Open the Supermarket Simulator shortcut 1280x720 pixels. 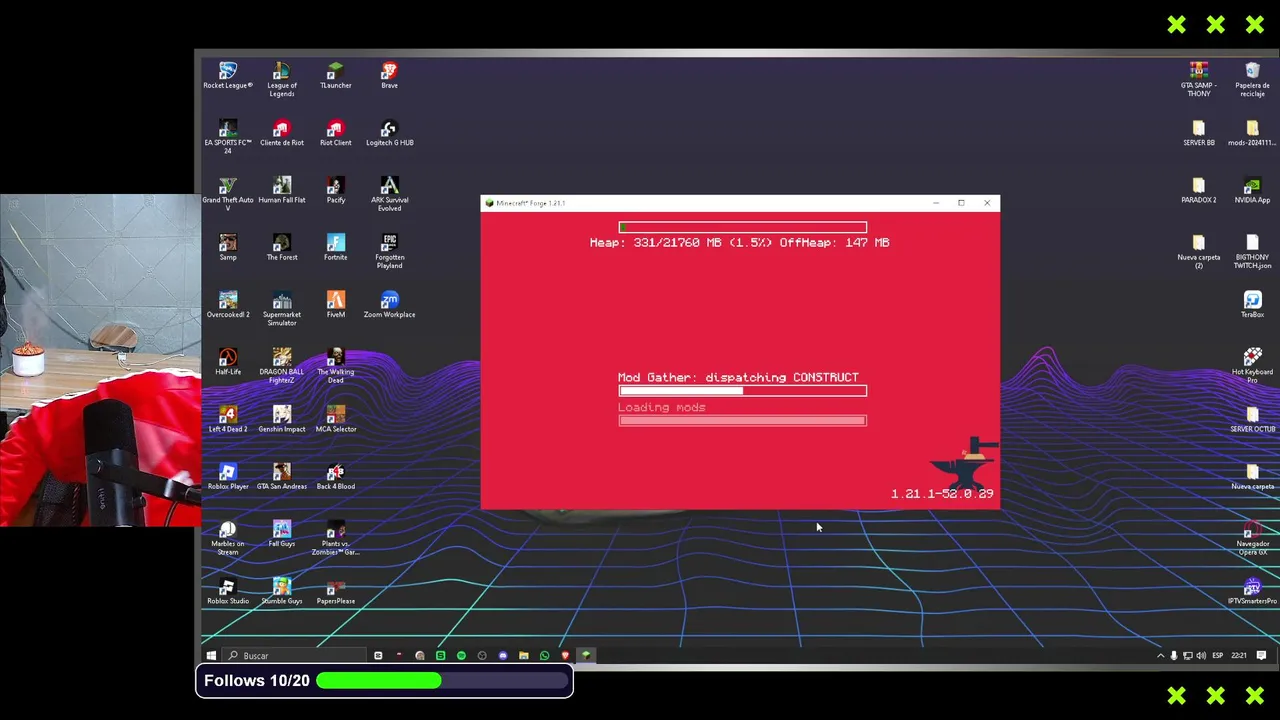point(282,308)
